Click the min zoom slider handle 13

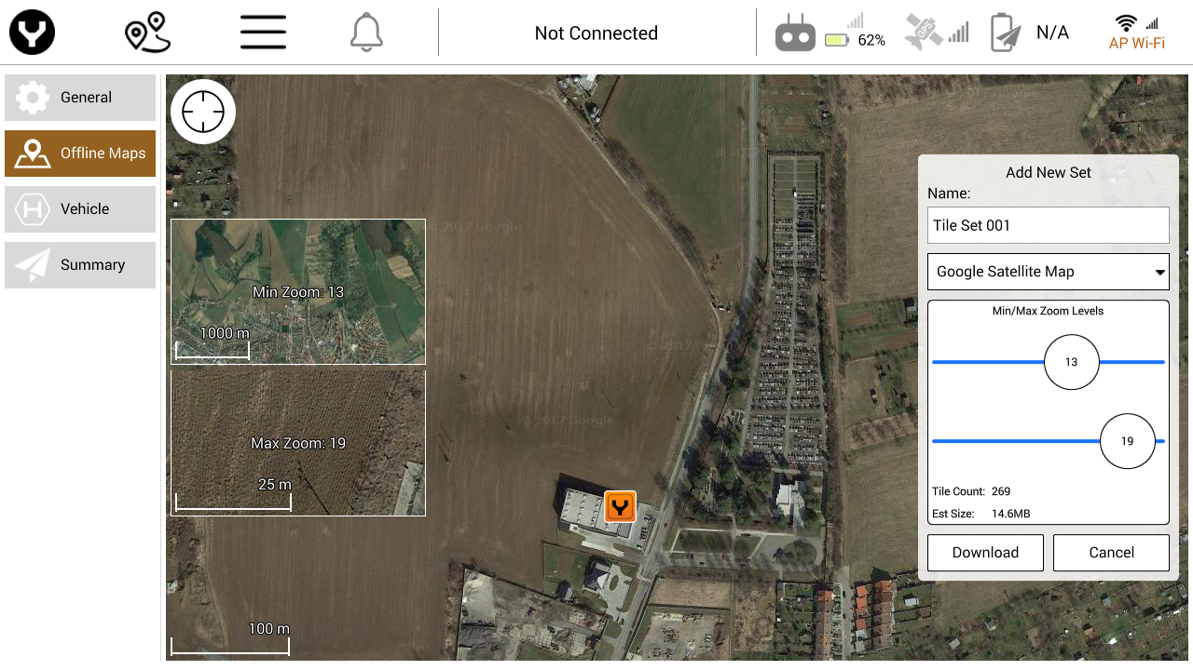(1071, 362)
